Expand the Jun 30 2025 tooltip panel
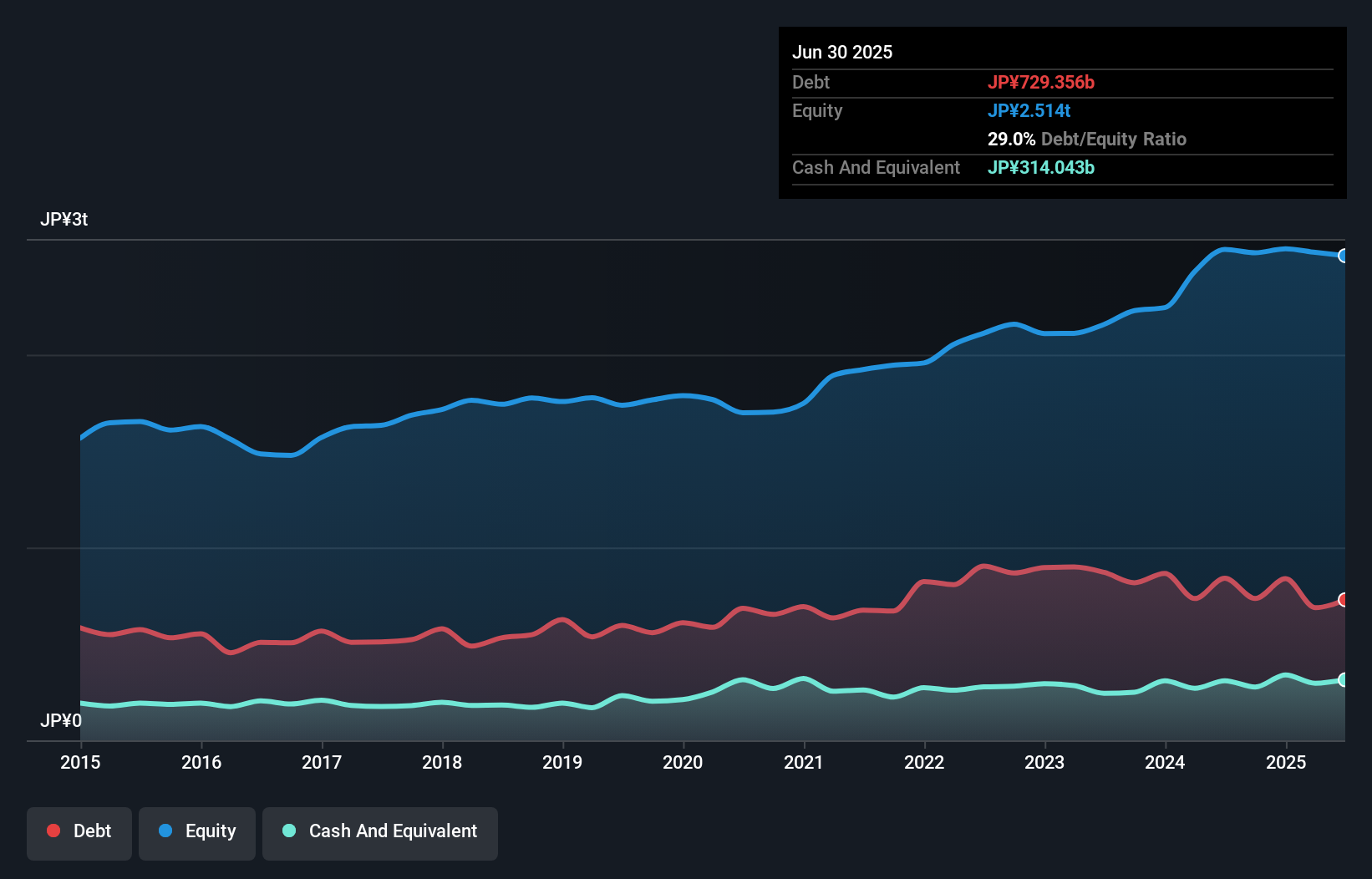 (843, 52)
